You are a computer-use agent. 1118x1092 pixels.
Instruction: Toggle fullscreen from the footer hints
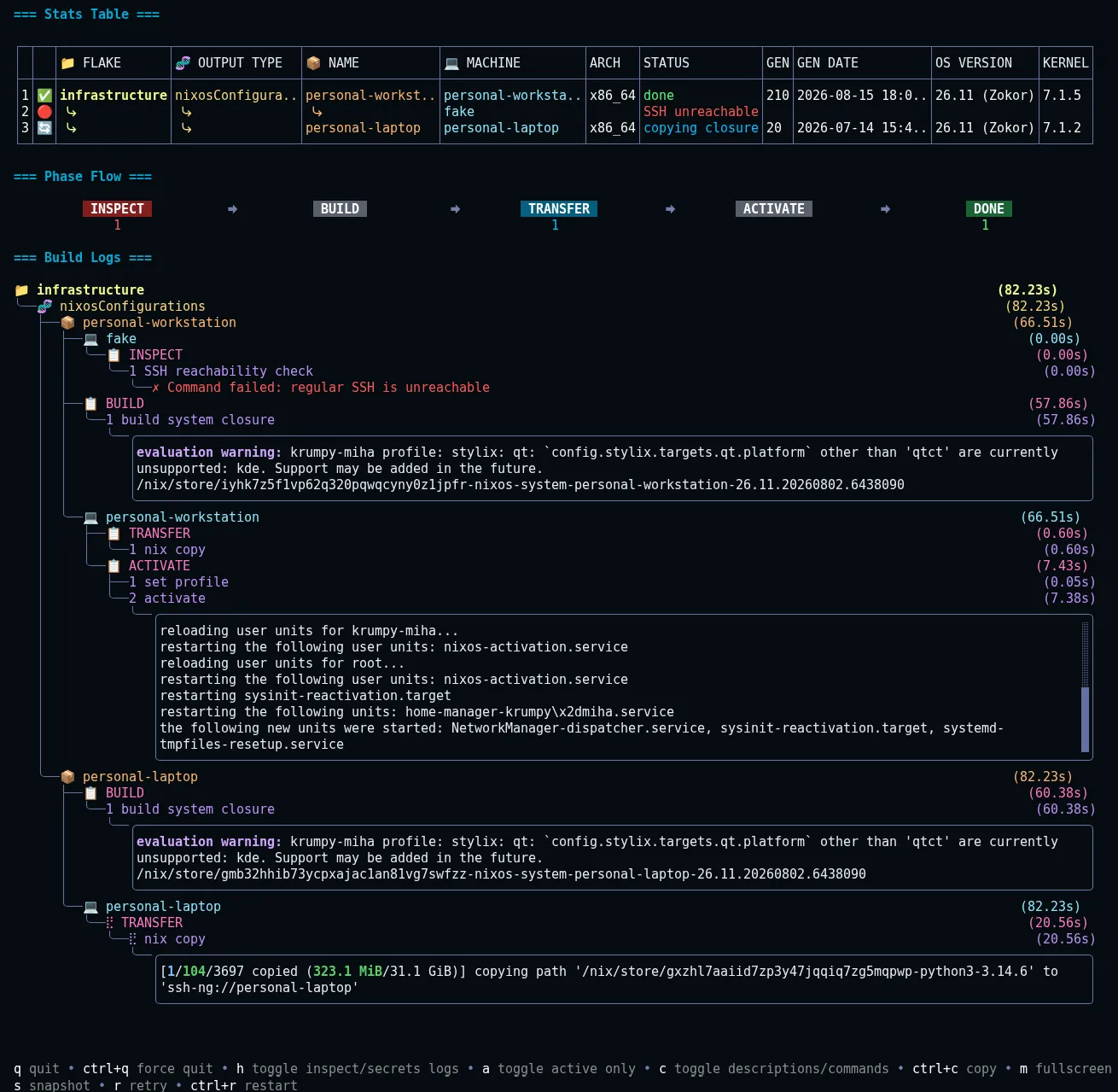(x=1066, y=1069)
